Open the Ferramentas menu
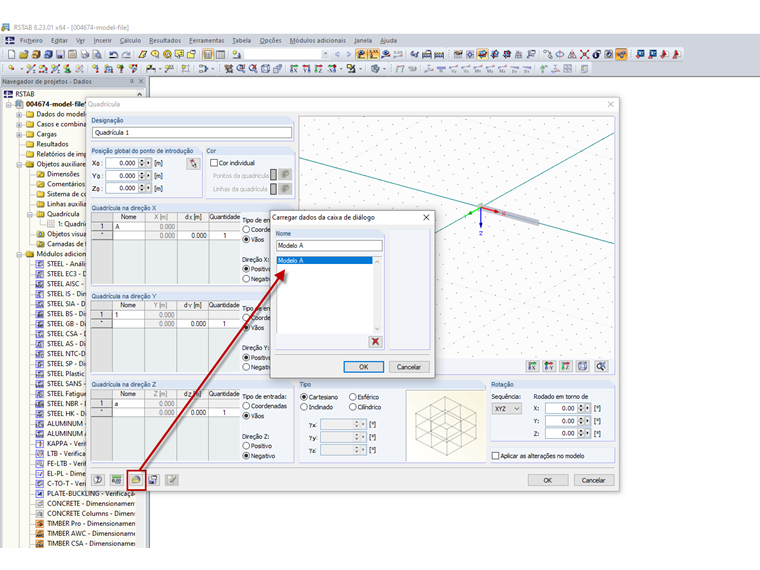This screenshot has height=570, width=760. tap(206, 41)
